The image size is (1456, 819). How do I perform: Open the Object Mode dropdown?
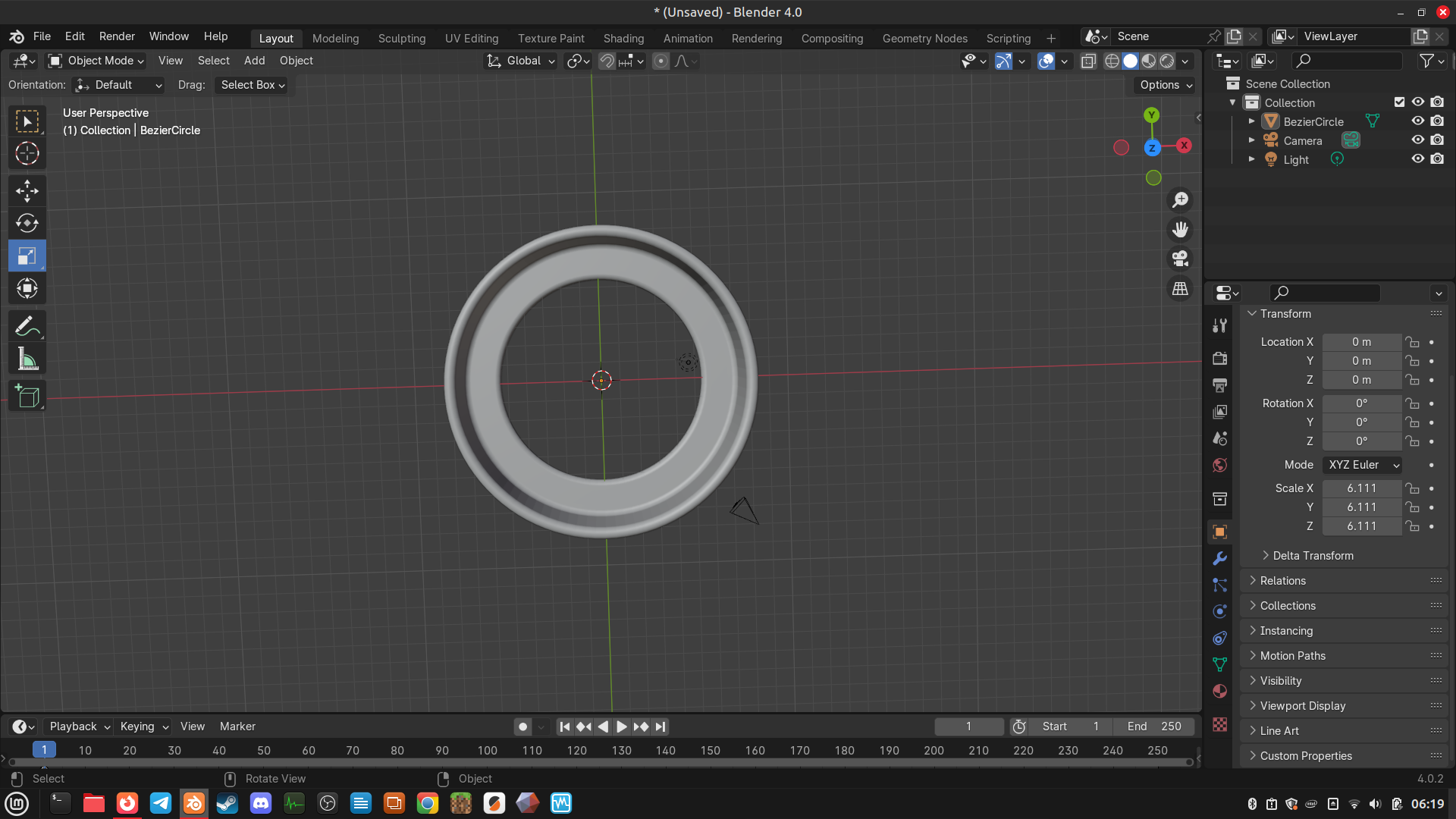[x=96, y=61]
